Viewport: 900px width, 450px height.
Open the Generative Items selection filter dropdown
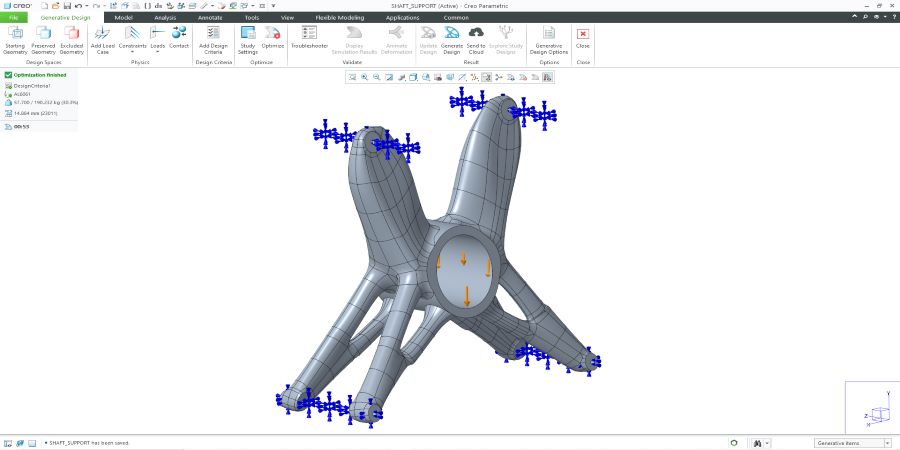click(x=851, y=442)
